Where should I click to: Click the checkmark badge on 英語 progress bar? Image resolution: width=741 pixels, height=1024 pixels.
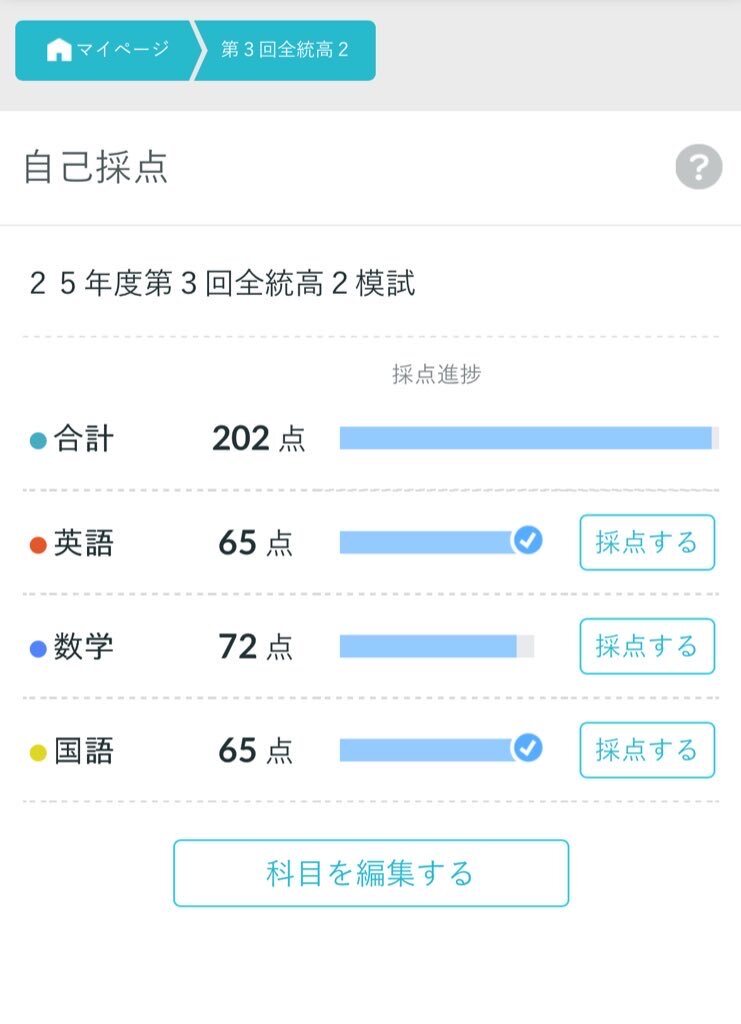click(x=527, y=541)
